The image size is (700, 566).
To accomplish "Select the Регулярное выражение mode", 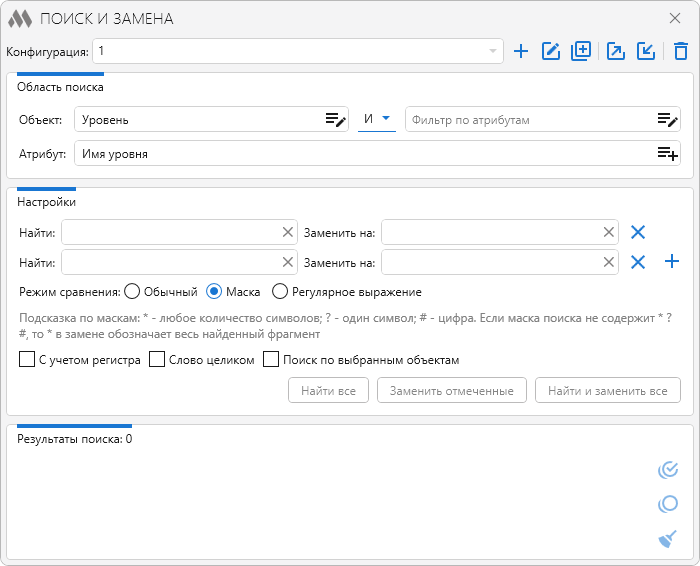I will (280, 292).
